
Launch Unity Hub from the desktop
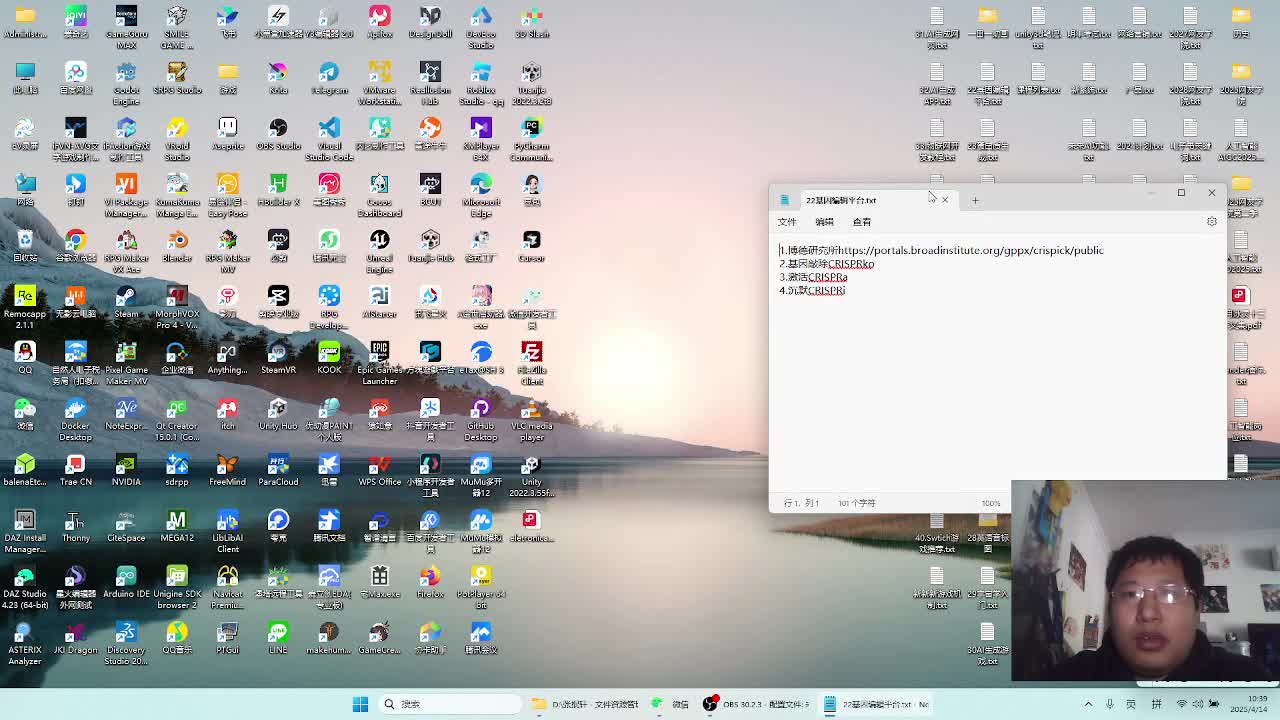tap(278, 414)
